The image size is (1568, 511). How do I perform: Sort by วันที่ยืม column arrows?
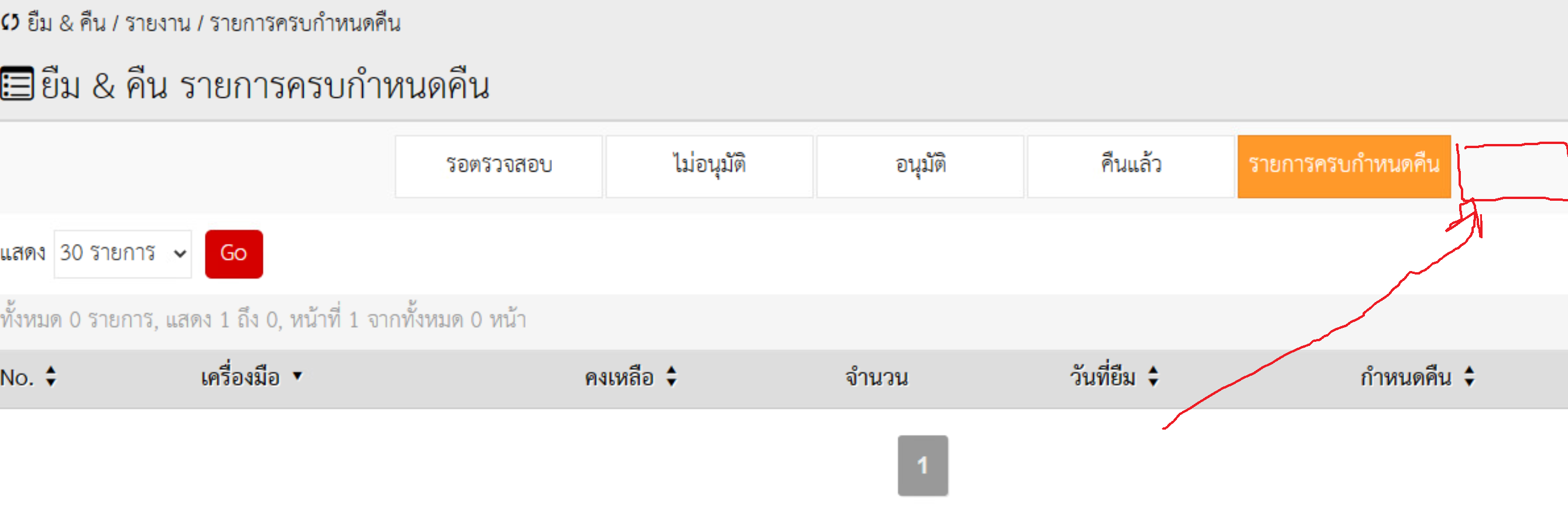[x=1153, y=376]
